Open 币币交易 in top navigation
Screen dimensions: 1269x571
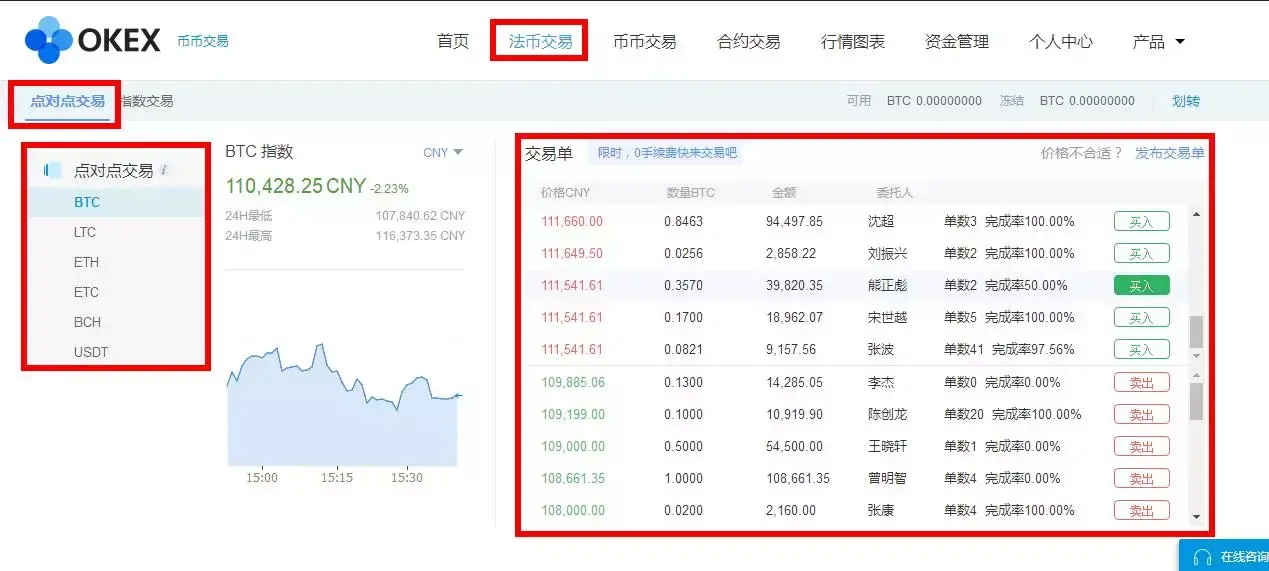(x=644, y=42)
